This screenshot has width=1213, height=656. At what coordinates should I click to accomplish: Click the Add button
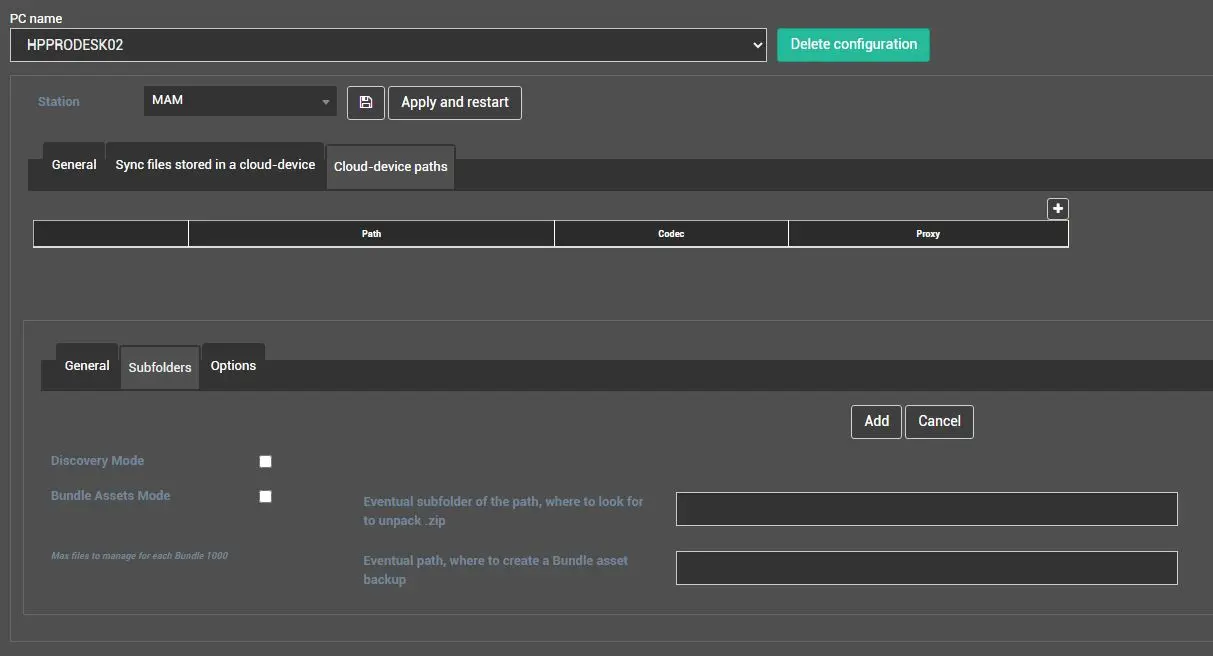[x=876, y=421]
